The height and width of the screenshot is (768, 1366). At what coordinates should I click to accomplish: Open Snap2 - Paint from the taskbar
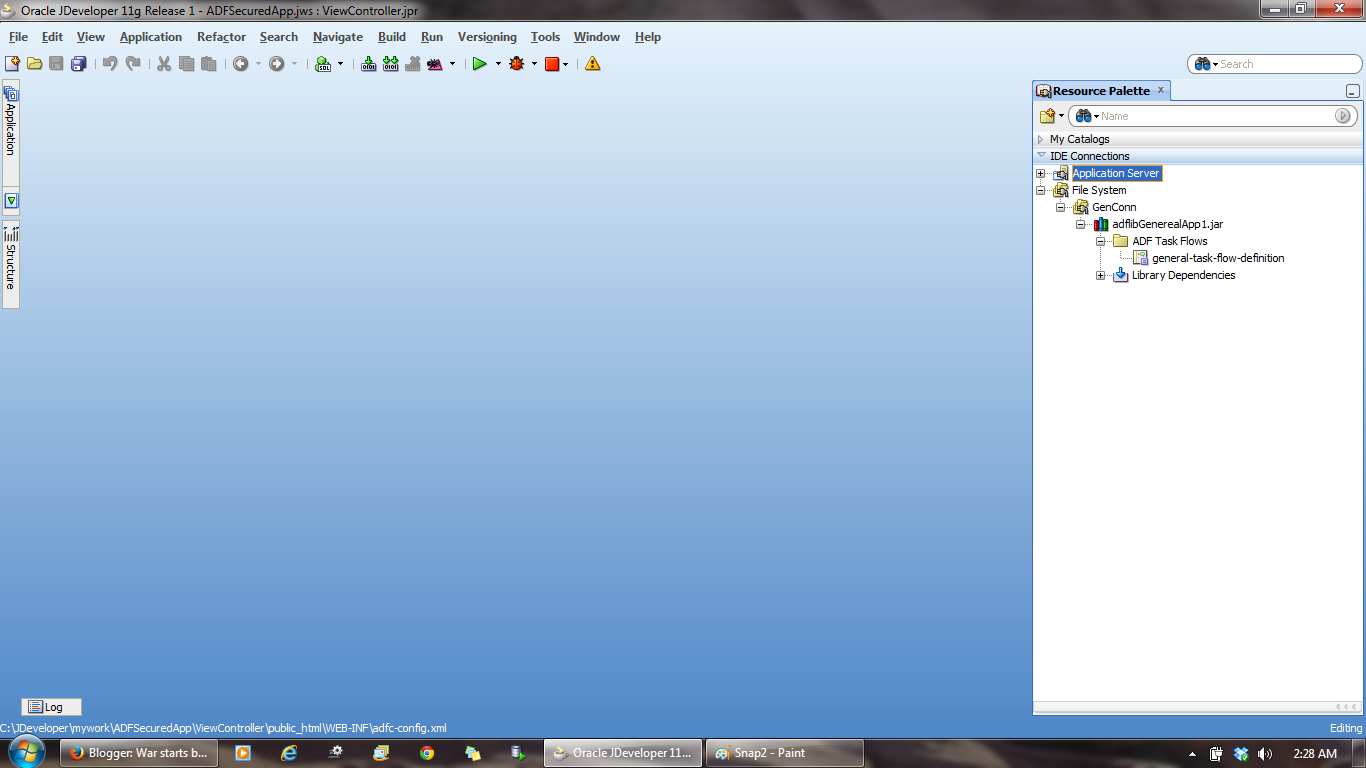point(785,753)
